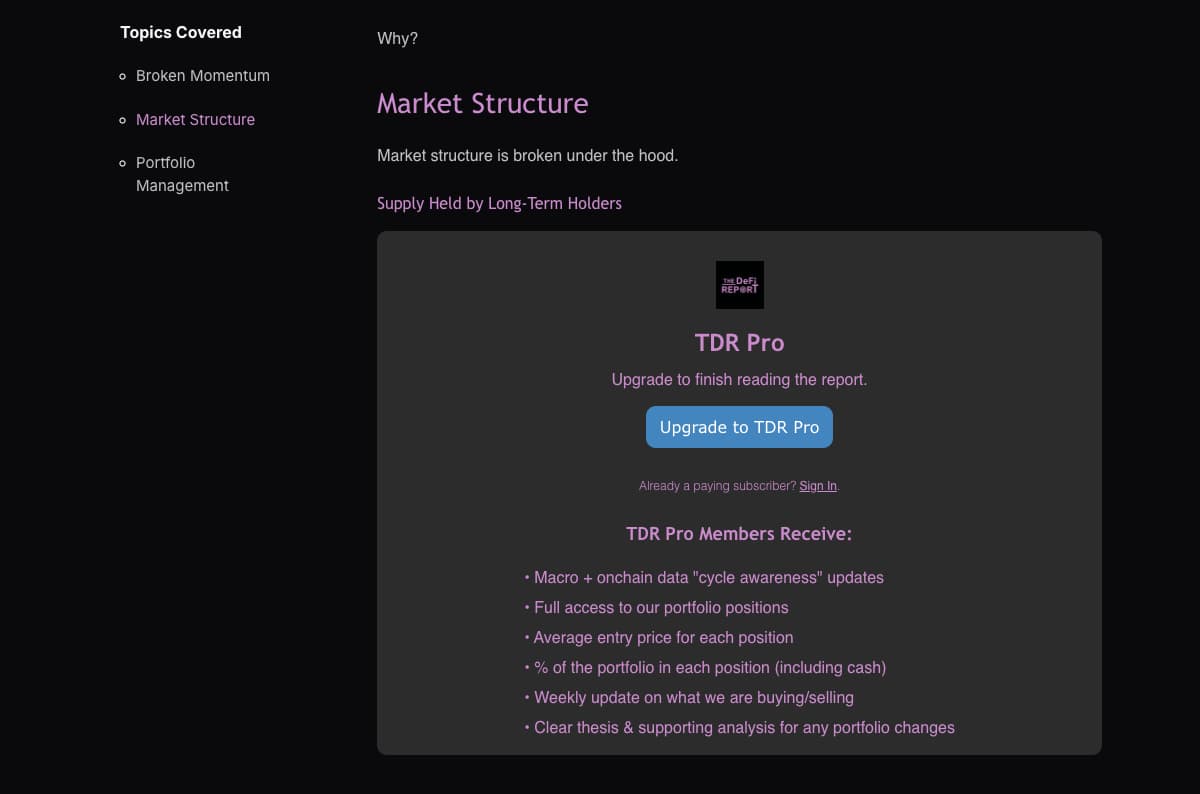Select the Broken Momentum topic
This screenshot has width=1200, height=794.
pos(203,76)
